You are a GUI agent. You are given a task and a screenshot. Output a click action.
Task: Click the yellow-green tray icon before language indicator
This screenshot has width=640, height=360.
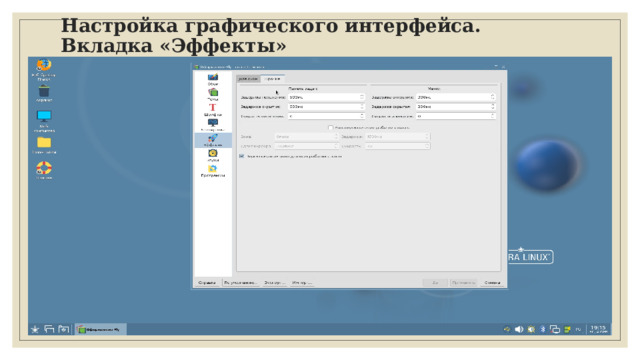click(567, 329)
